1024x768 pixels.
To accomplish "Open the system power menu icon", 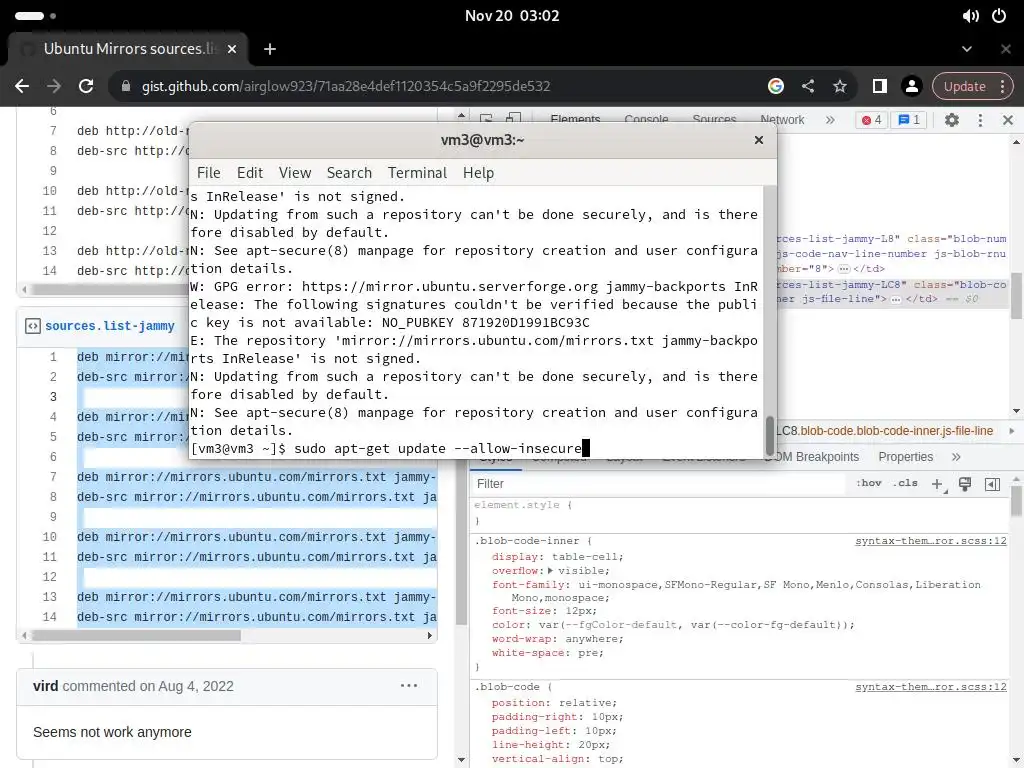I will pyautogui.click(x=999, y=16).
